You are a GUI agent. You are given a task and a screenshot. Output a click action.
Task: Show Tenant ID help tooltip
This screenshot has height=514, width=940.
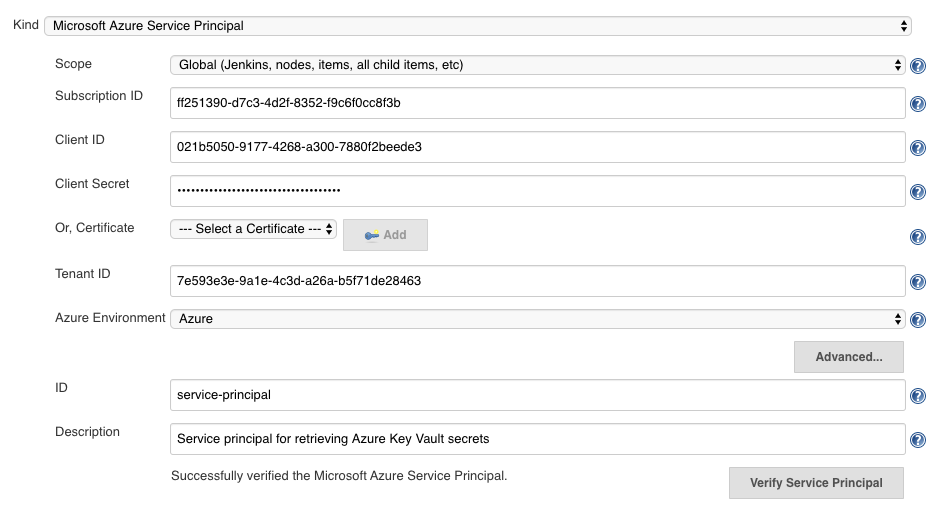coord(917,282)
